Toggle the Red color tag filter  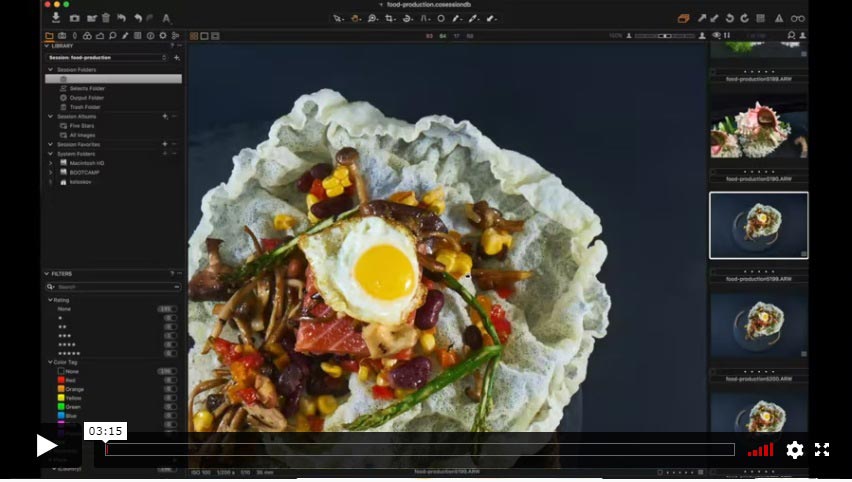click(x=171, y=380)
